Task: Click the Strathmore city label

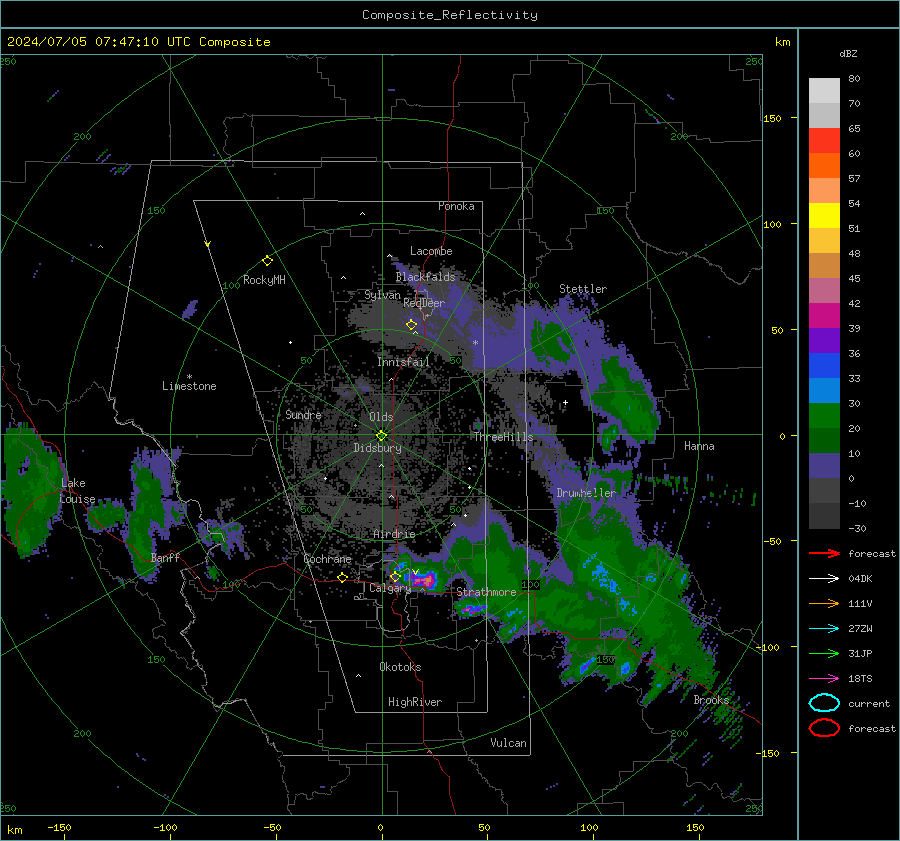Action: [486, 592]
